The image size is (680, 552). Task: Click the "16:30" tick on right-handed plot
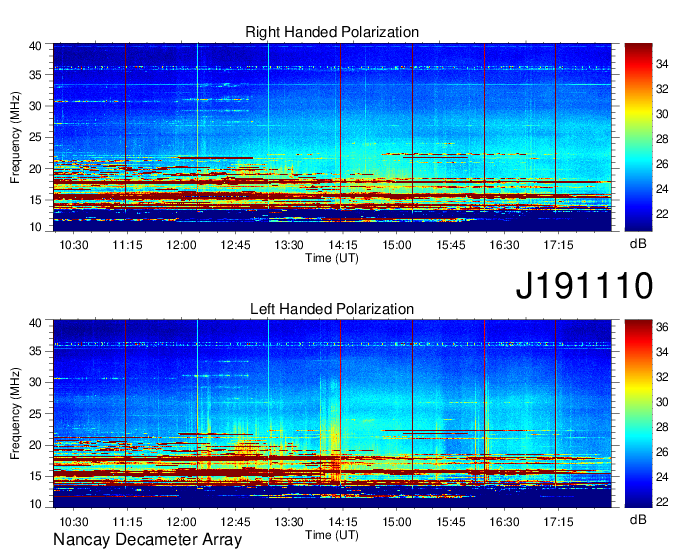[x=505, y=245]
